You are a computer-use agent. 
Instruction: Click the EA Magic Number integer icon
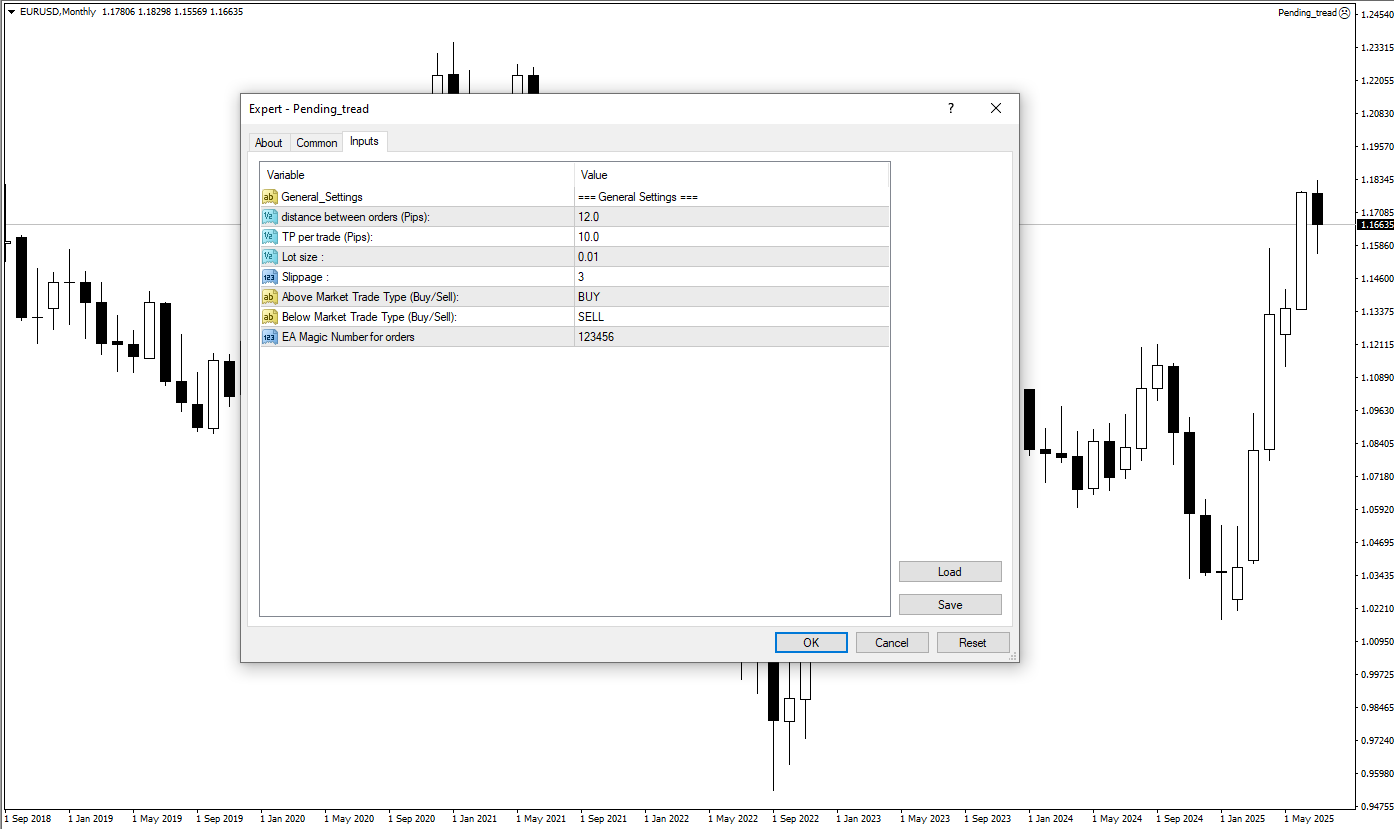coord(269,337)
